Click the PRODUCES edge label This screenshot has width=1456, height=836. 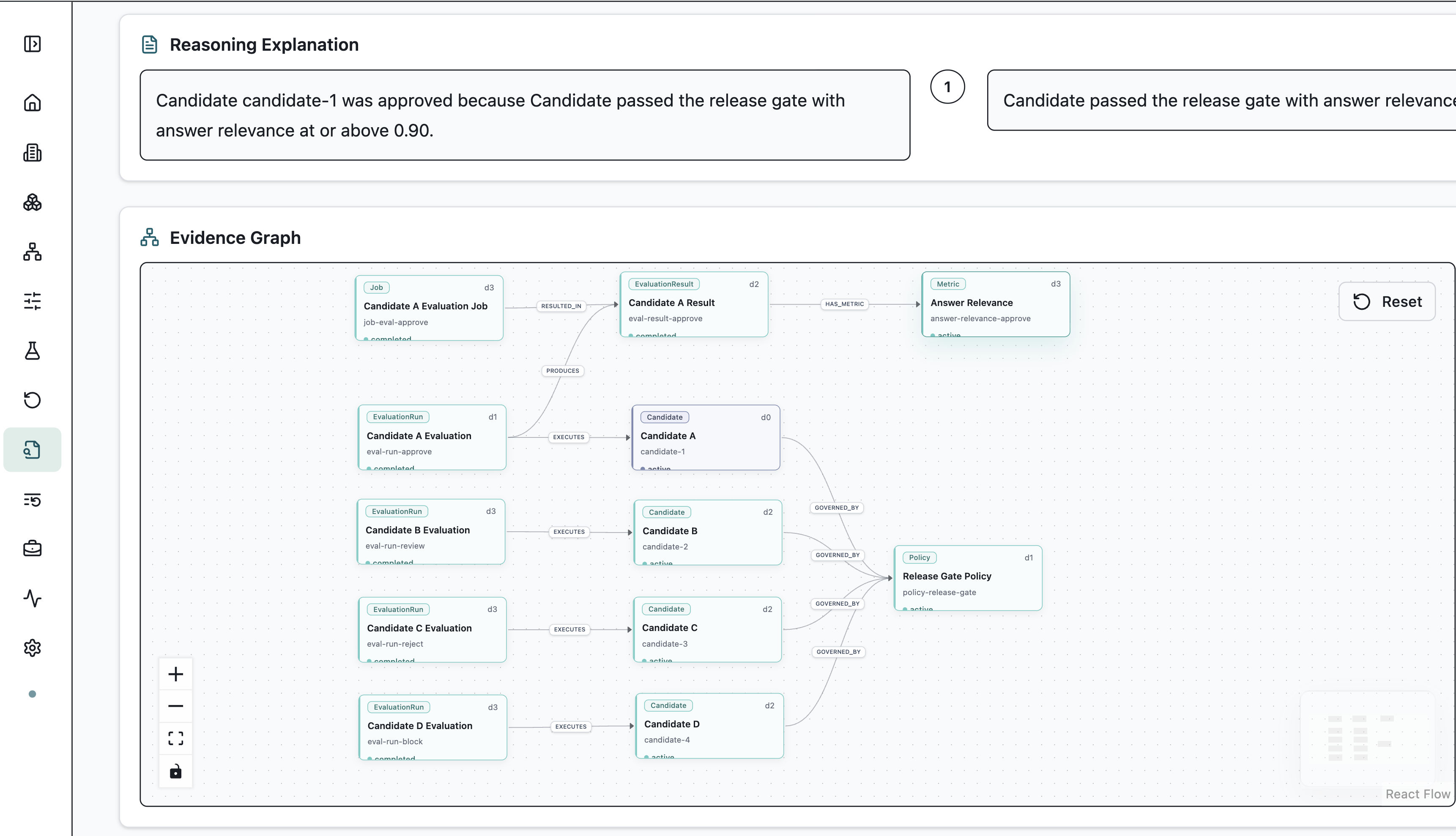(563, 371)
